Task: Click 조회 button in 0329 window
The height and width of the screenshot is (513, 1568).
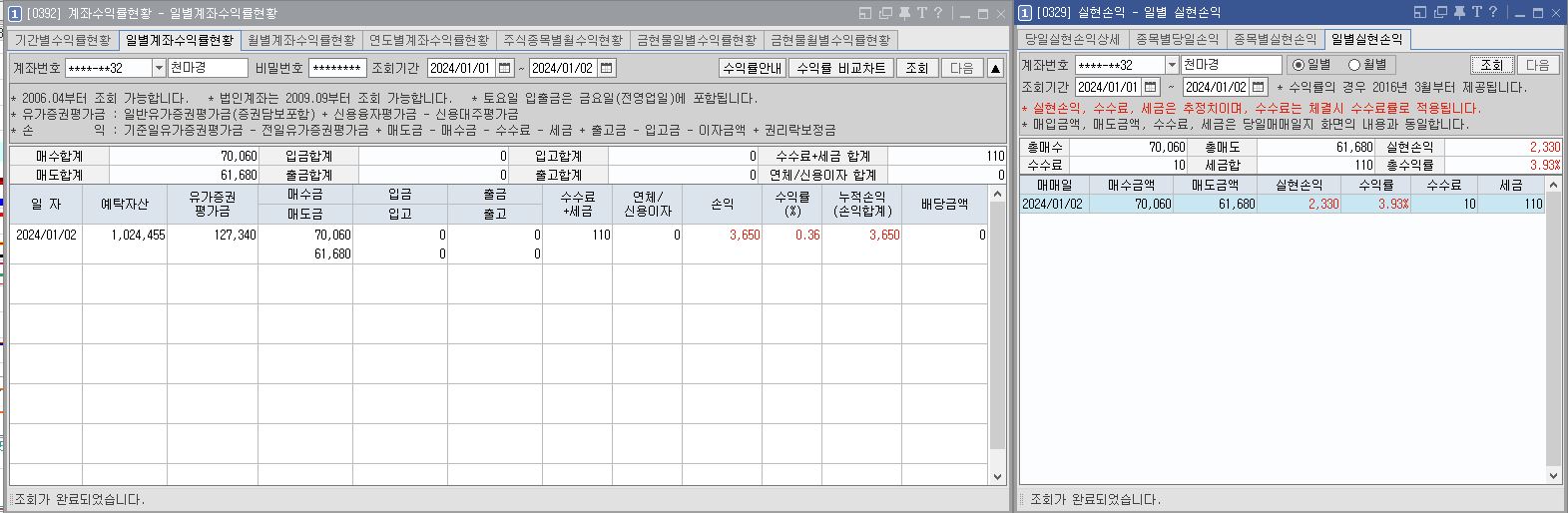Action: pos(1492,65)
